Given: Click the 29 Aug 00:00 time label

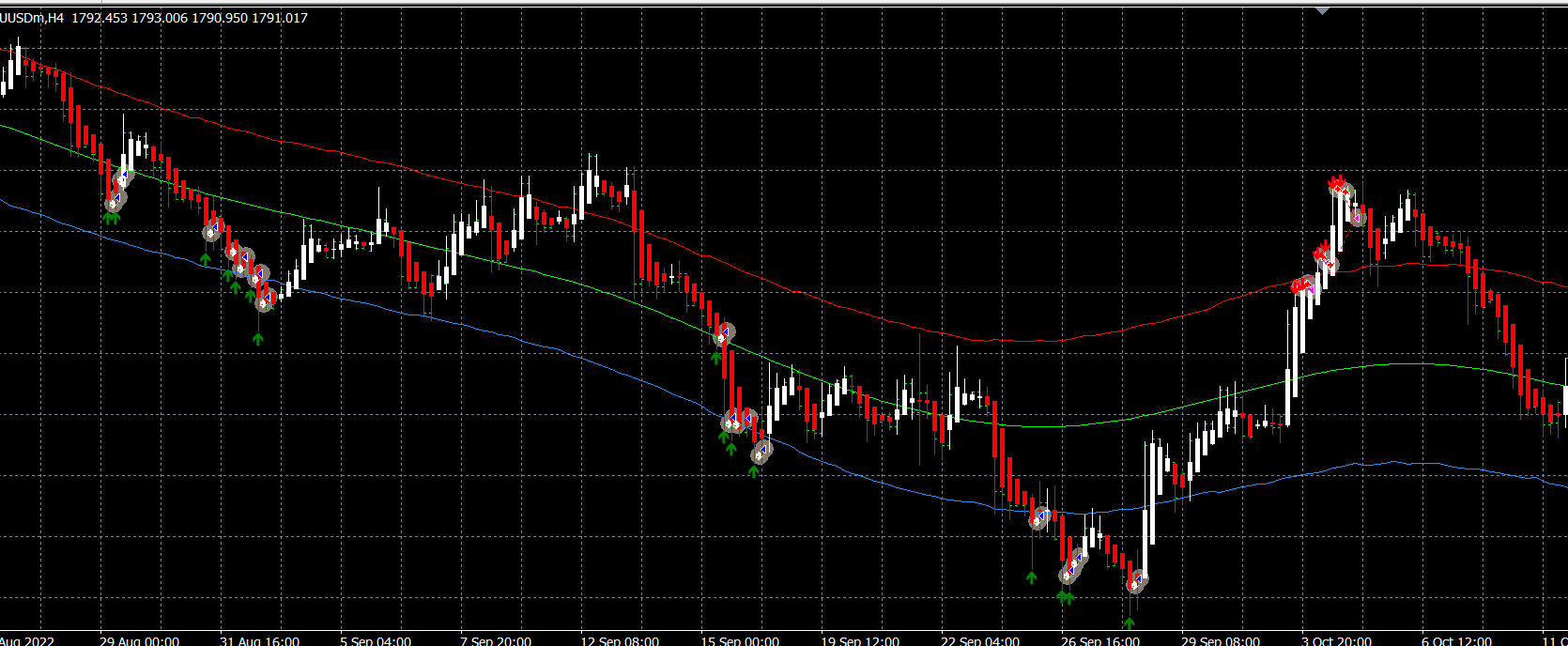Looking at the screenshot, I should [139, 640].
